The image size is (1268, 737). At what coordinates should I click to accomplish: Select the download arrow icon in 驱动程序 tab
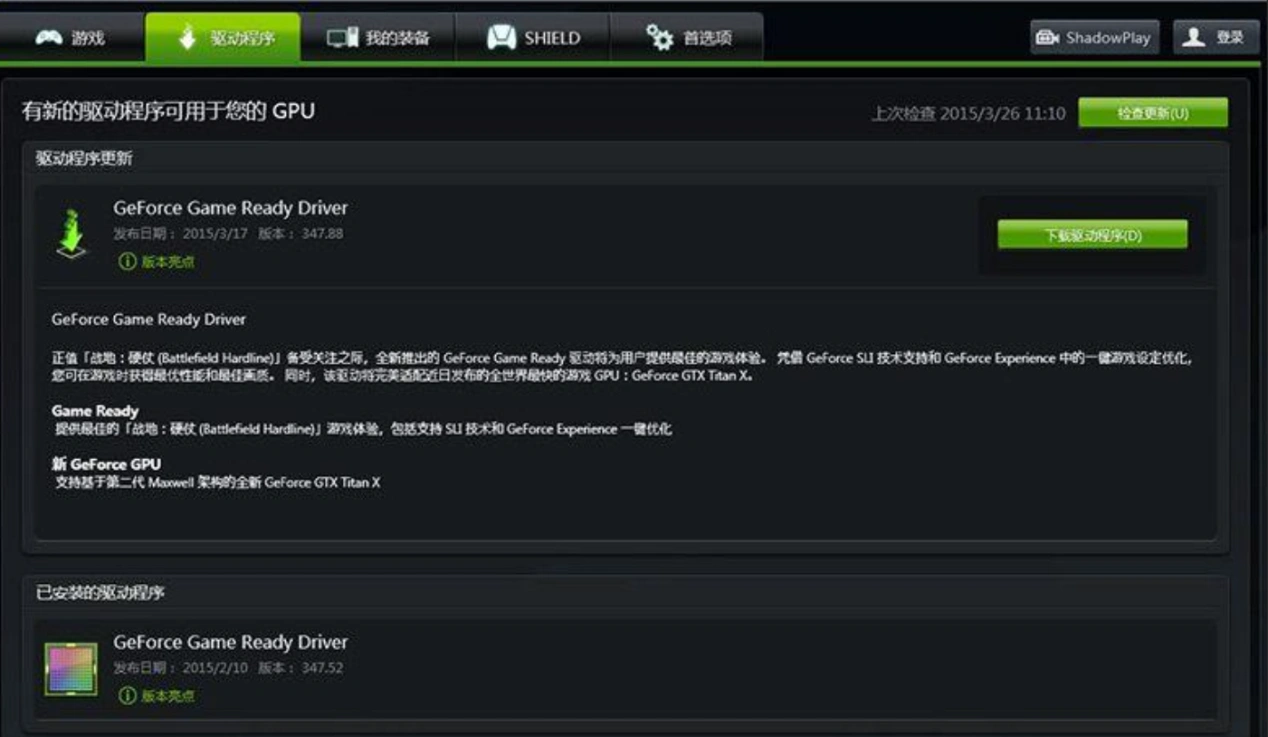point(187,38)
